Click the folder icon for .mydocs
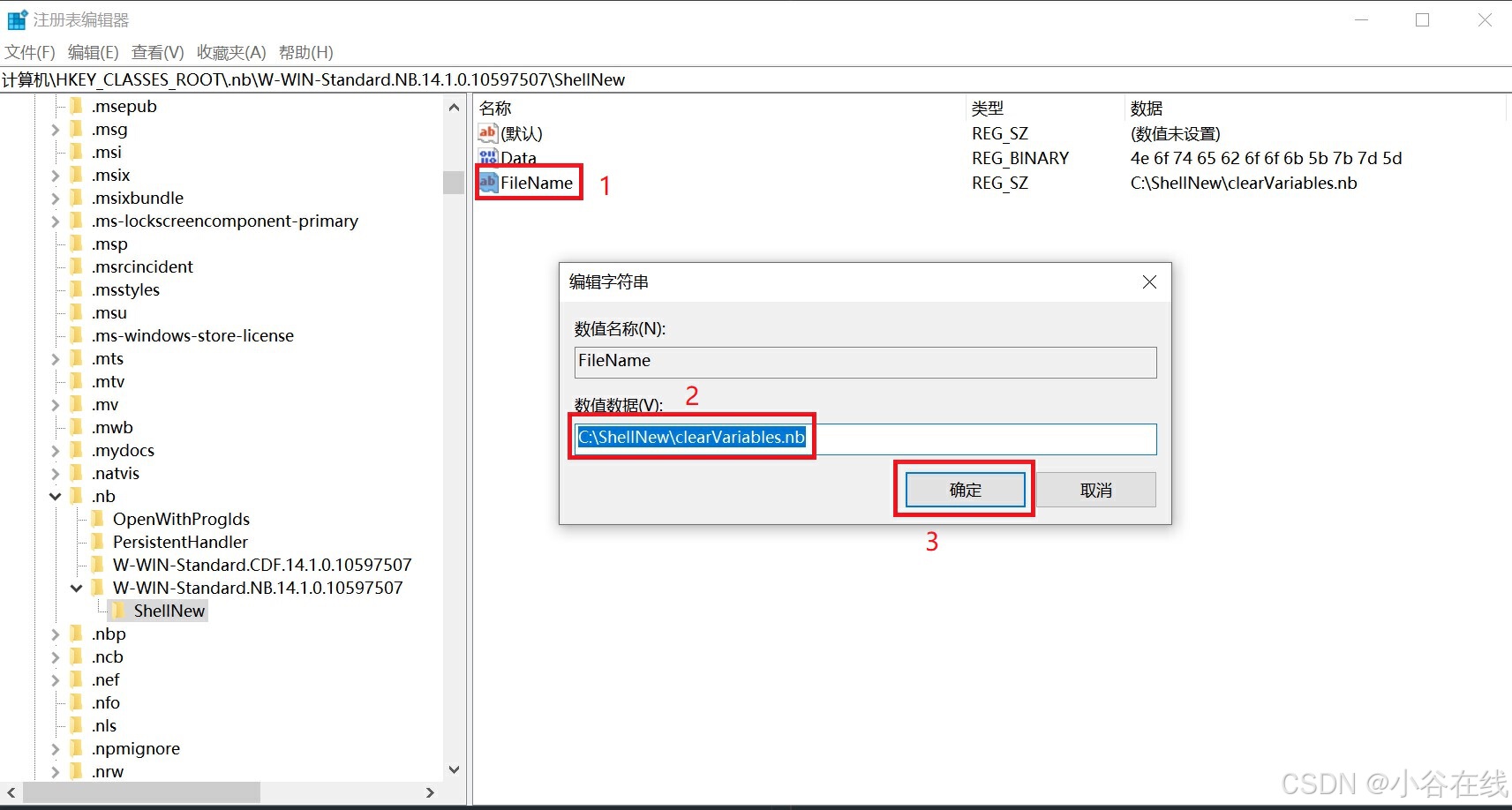 (x=78, y=450)
